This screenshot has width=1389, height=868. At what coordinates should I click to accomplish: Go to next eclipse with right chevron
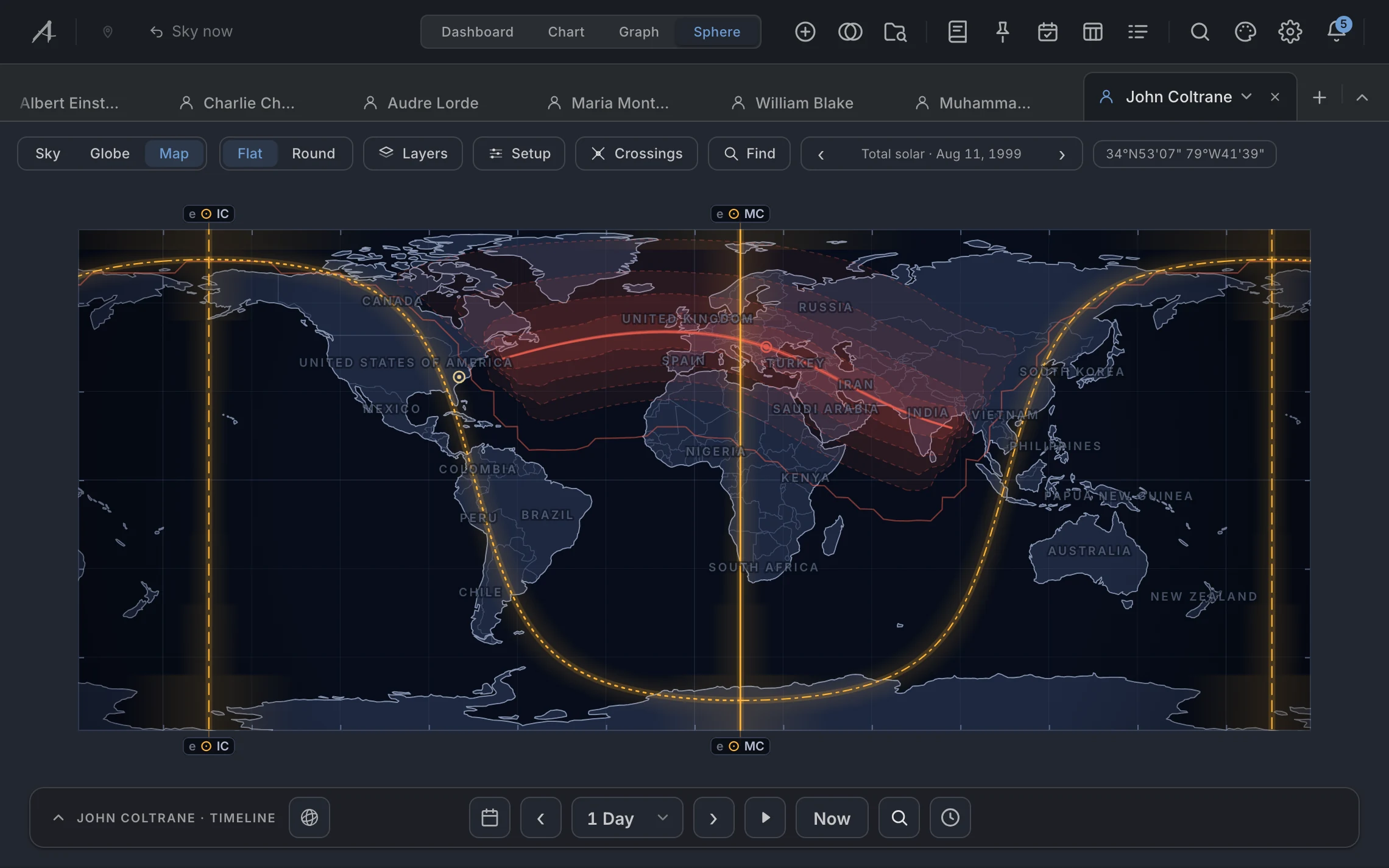coord(1062,155)
